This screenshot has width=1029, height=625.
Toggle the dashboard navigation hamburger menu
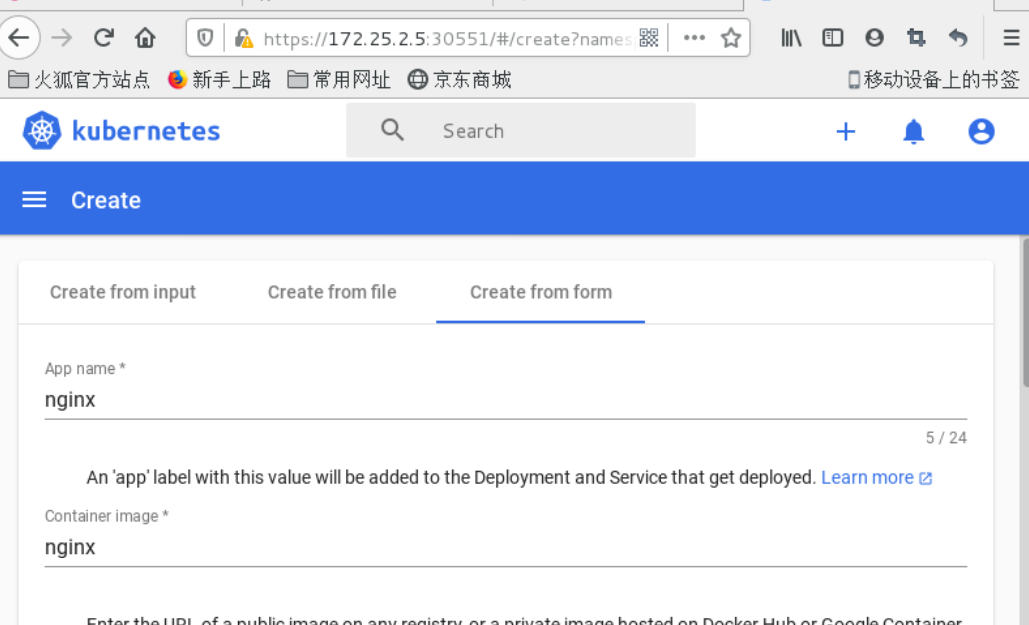click(x=34, y=200)
